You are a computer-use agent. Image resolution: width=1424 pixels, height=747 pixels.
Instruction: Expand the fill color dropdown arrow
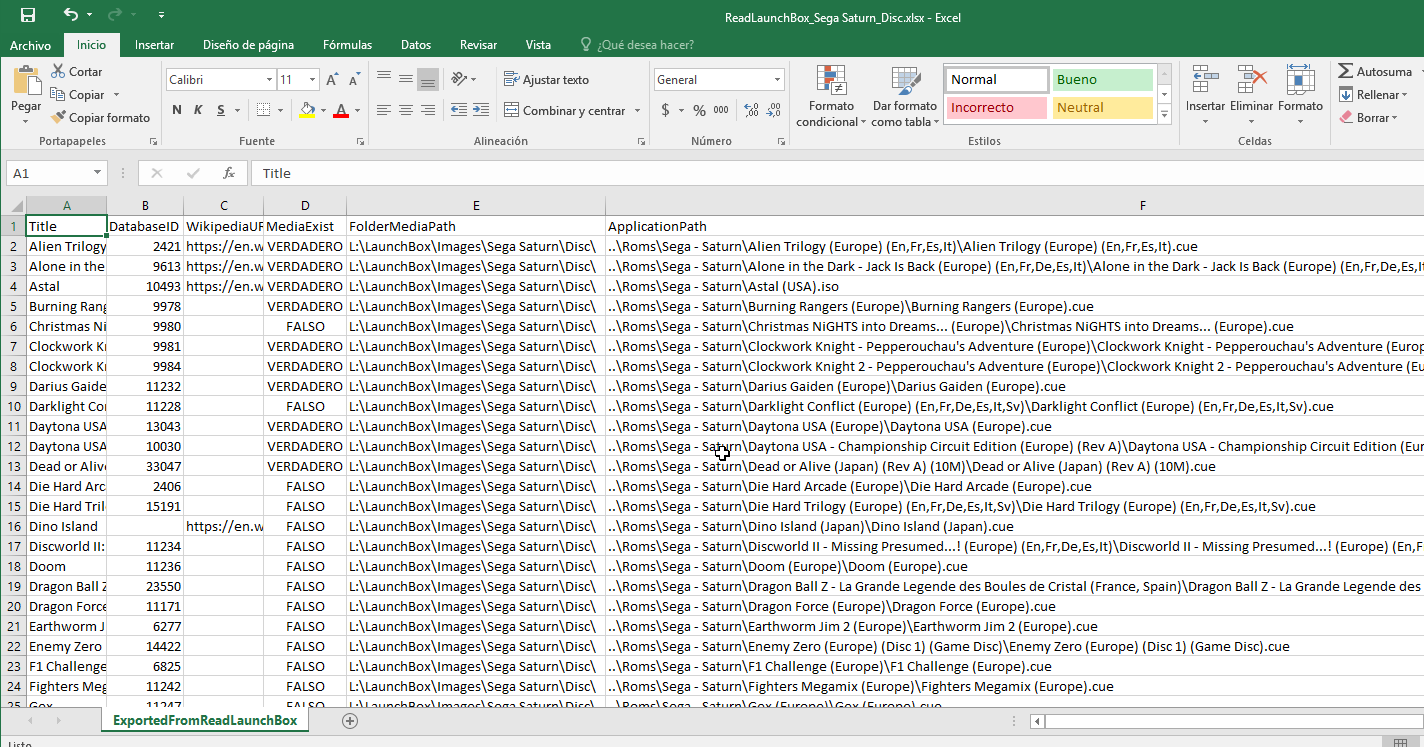[x=322, y=110]
